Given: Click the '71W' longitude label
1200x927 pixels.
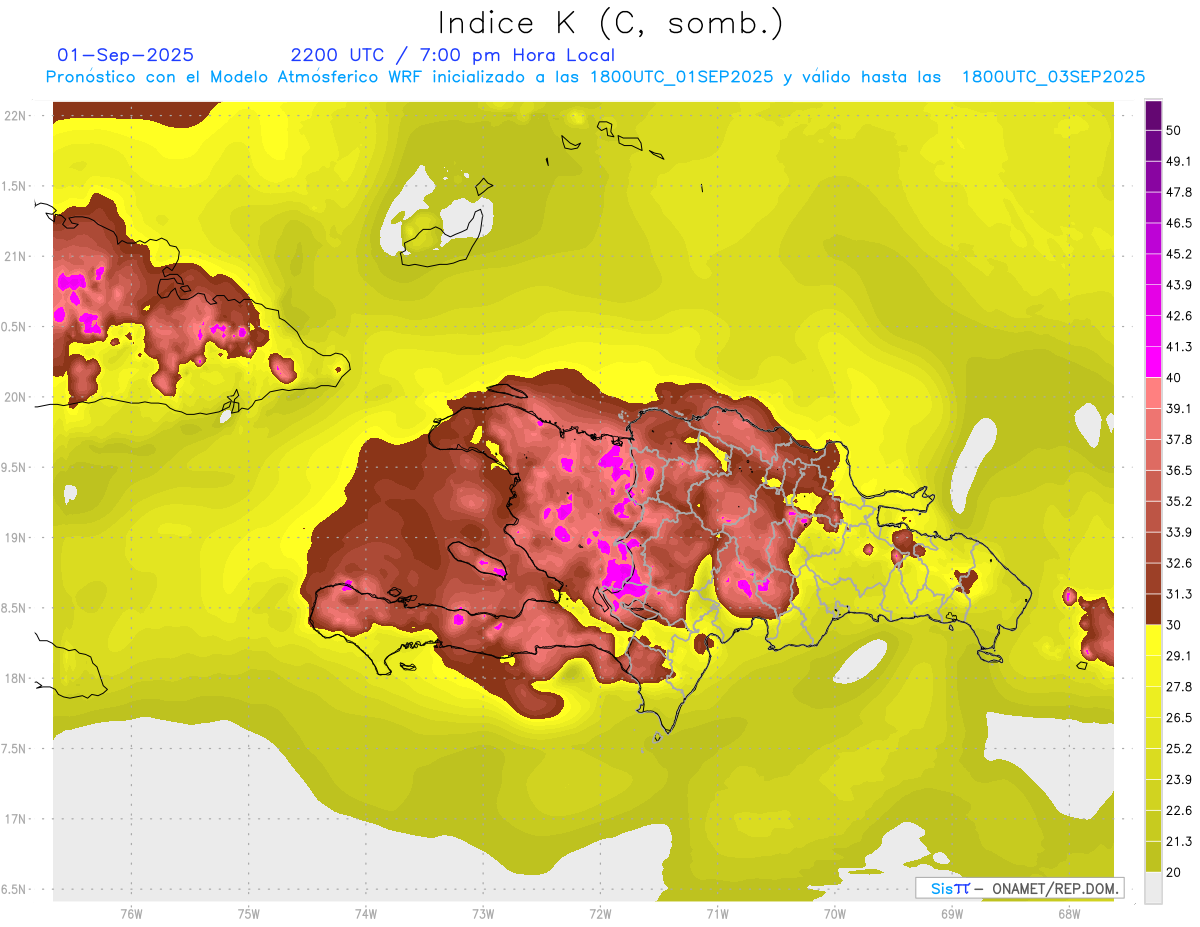Looking at the screenshot, I should point(717,913).
